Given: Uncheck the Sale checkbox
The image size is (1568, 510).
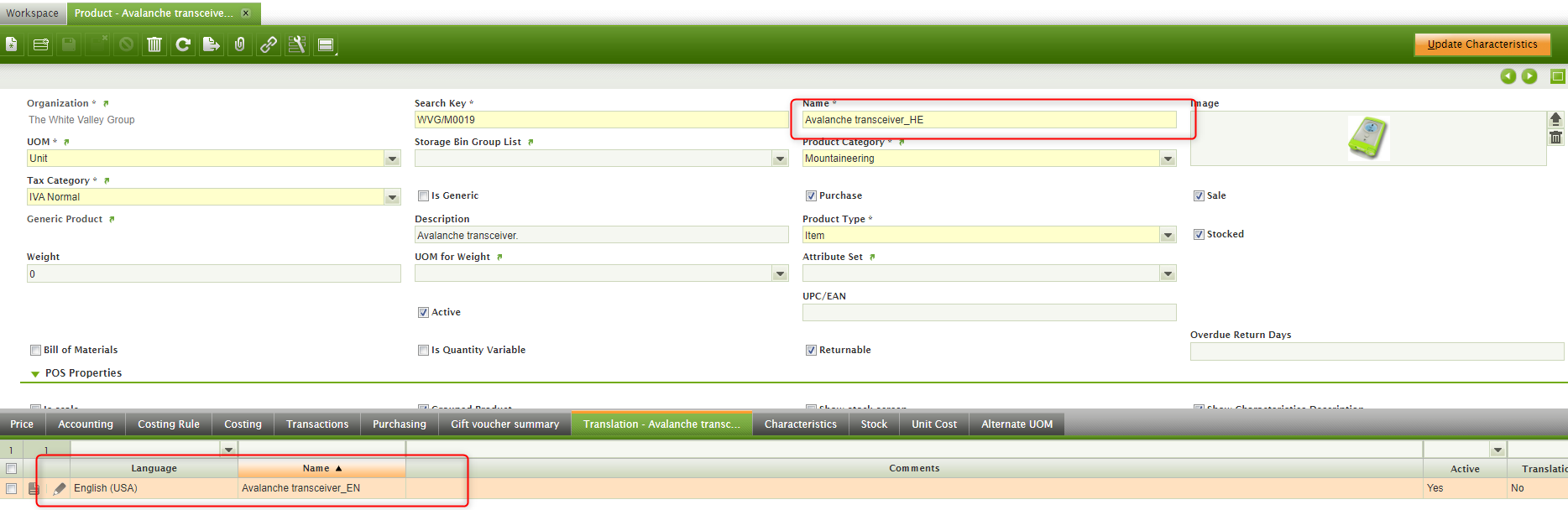Looking at the screenshot, I should 1199,196.
